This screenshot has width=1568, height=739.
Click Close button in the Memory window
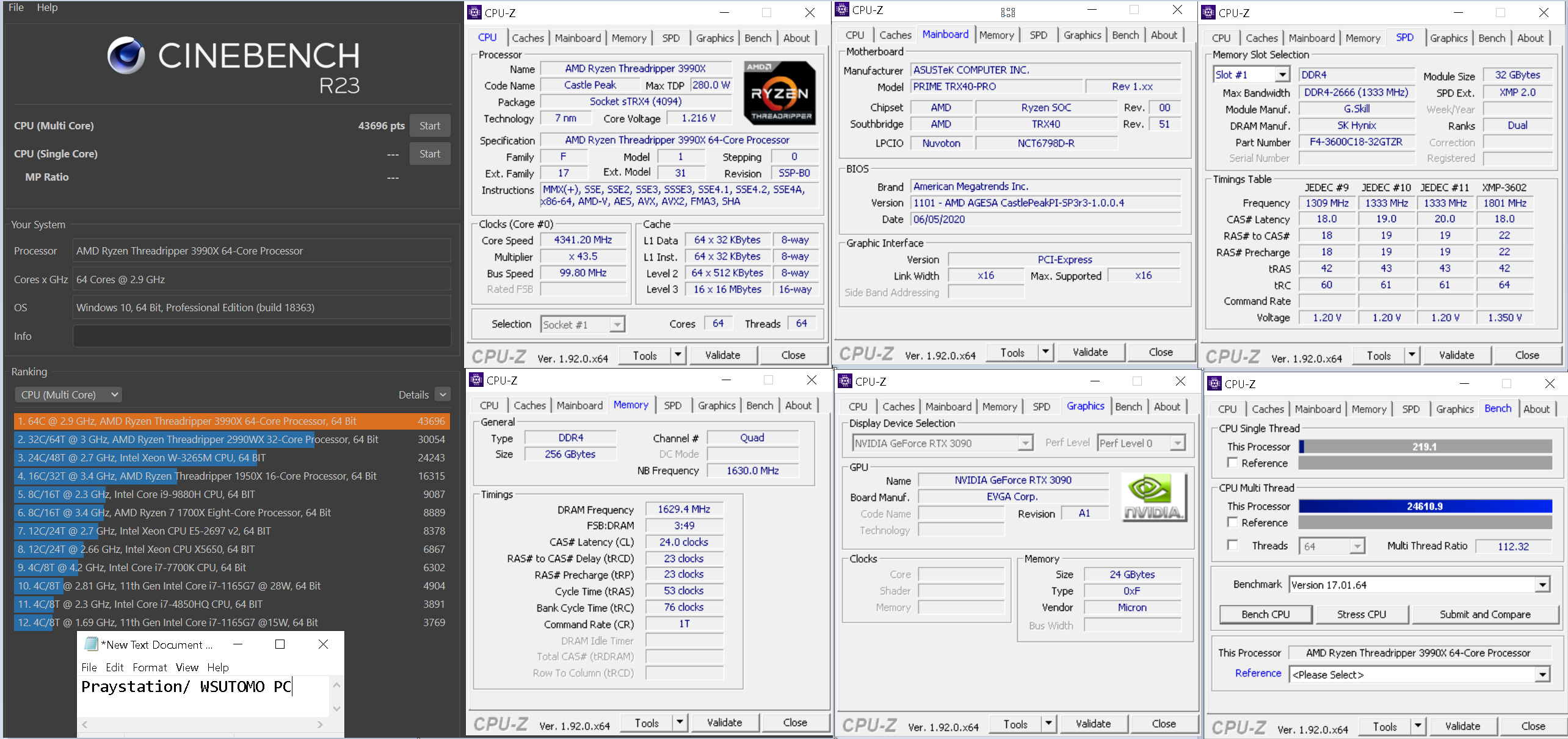[x=795, y=723]
